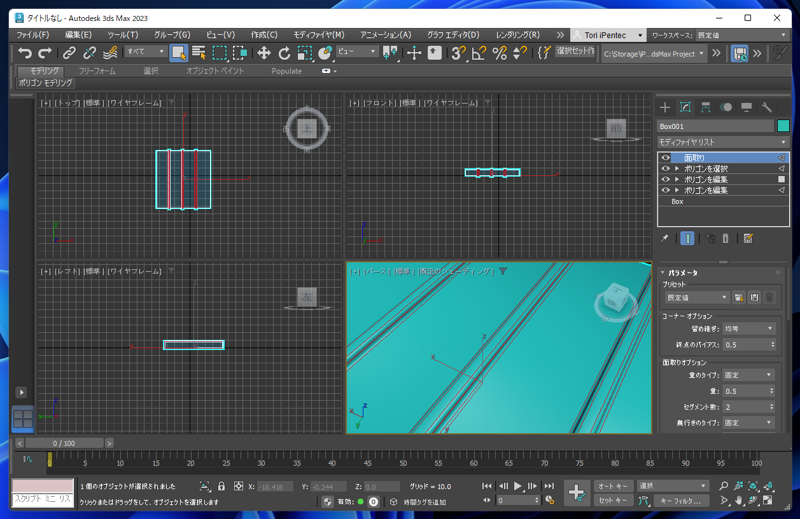
Task: Open the selection filter すべて dropdown
Action: pos(145,52)
